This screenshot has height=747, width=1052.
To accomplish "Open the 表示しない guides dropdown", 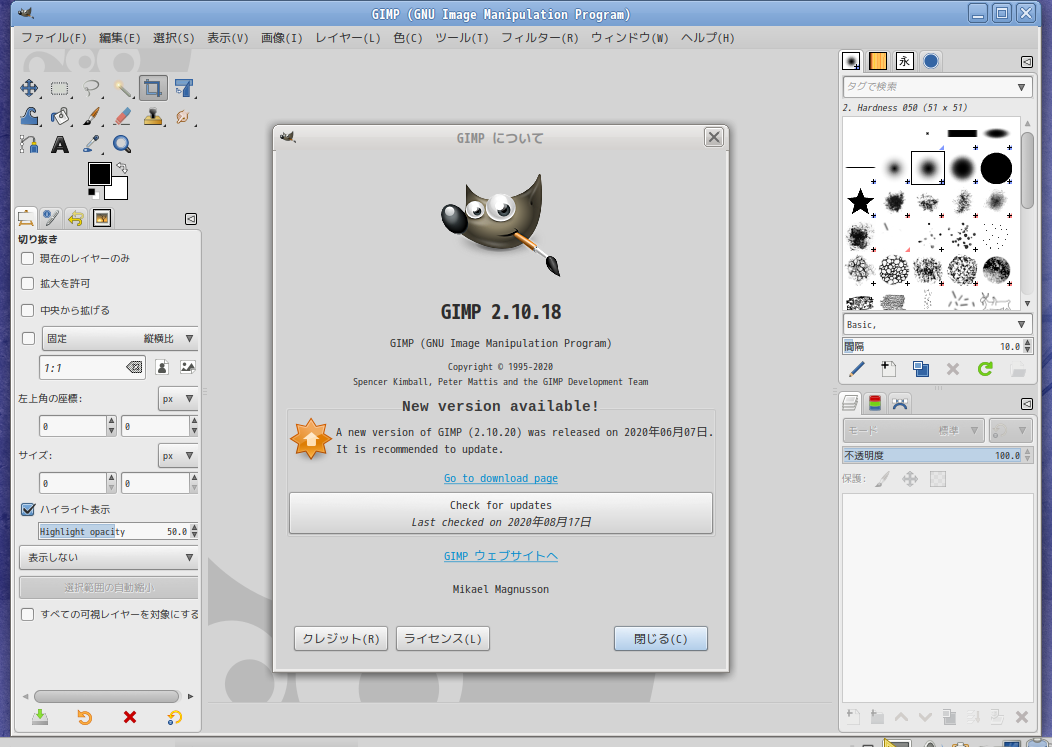I will [109, 557].
